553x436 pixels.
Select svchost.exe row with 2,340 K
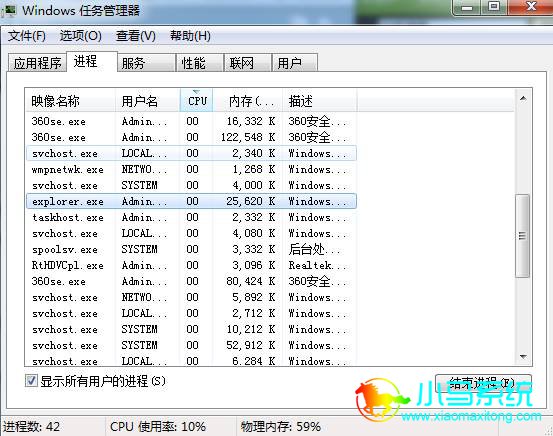(192, 153)
